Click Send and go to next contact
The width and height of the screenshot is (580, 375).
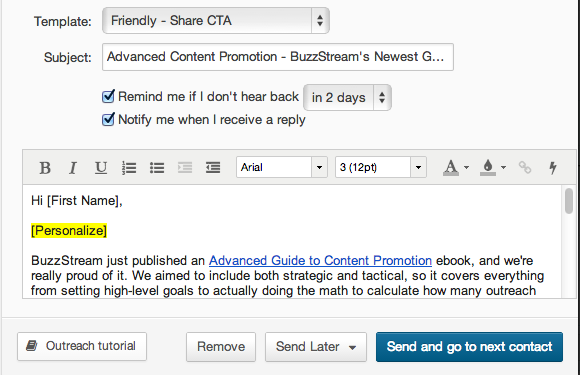coord(469,347)
